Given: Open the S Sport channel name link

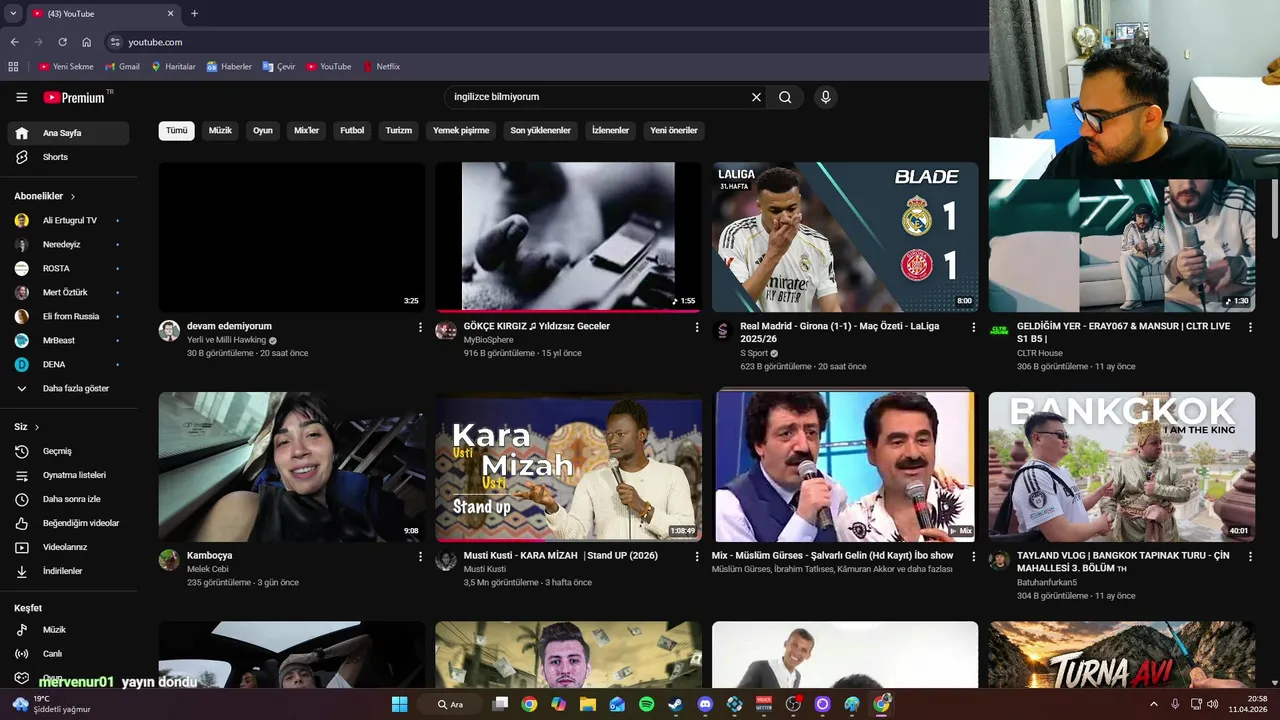Looking at the screenshot, I should (754, 353).
